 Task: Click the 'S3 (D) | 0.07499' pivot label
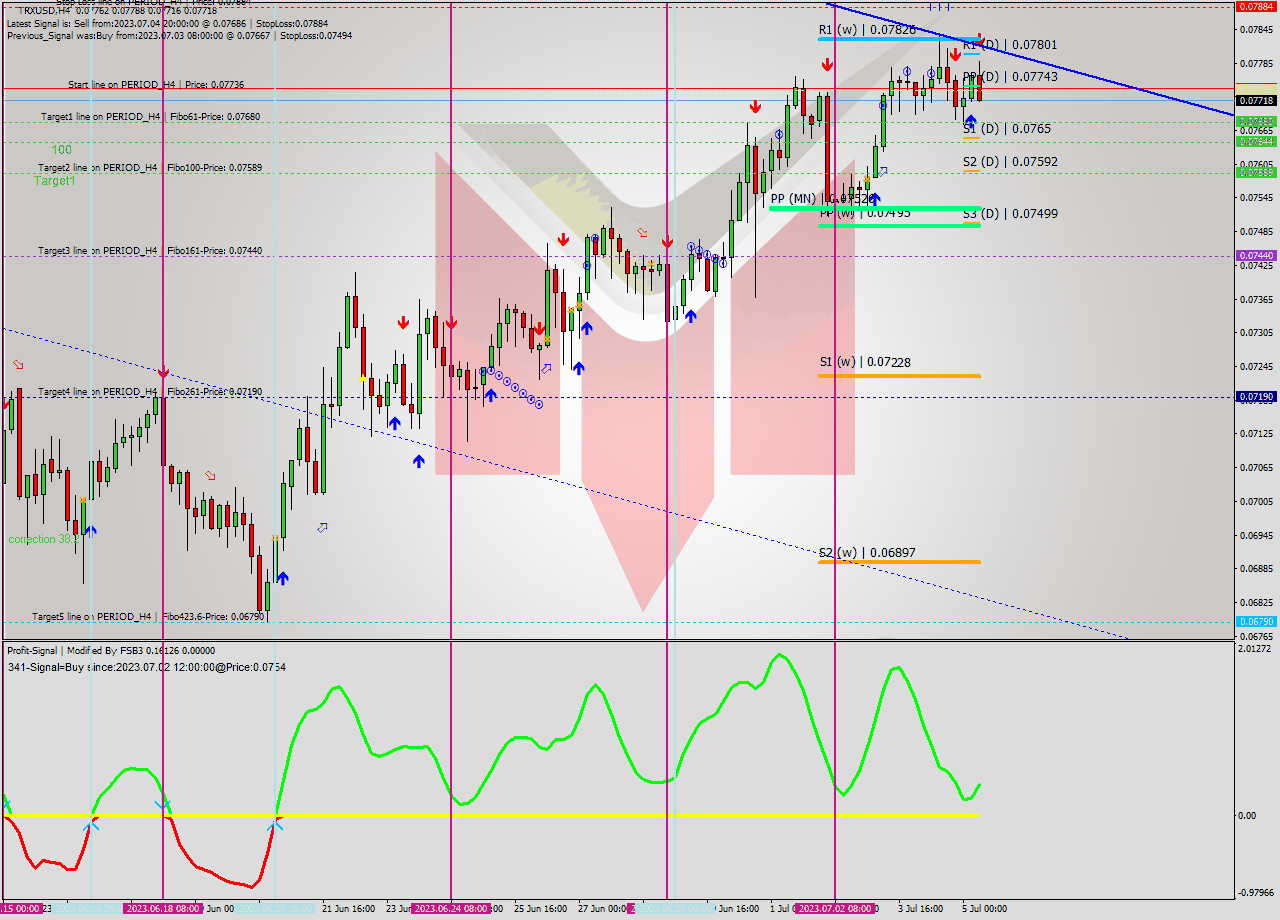coord(1010,214)
